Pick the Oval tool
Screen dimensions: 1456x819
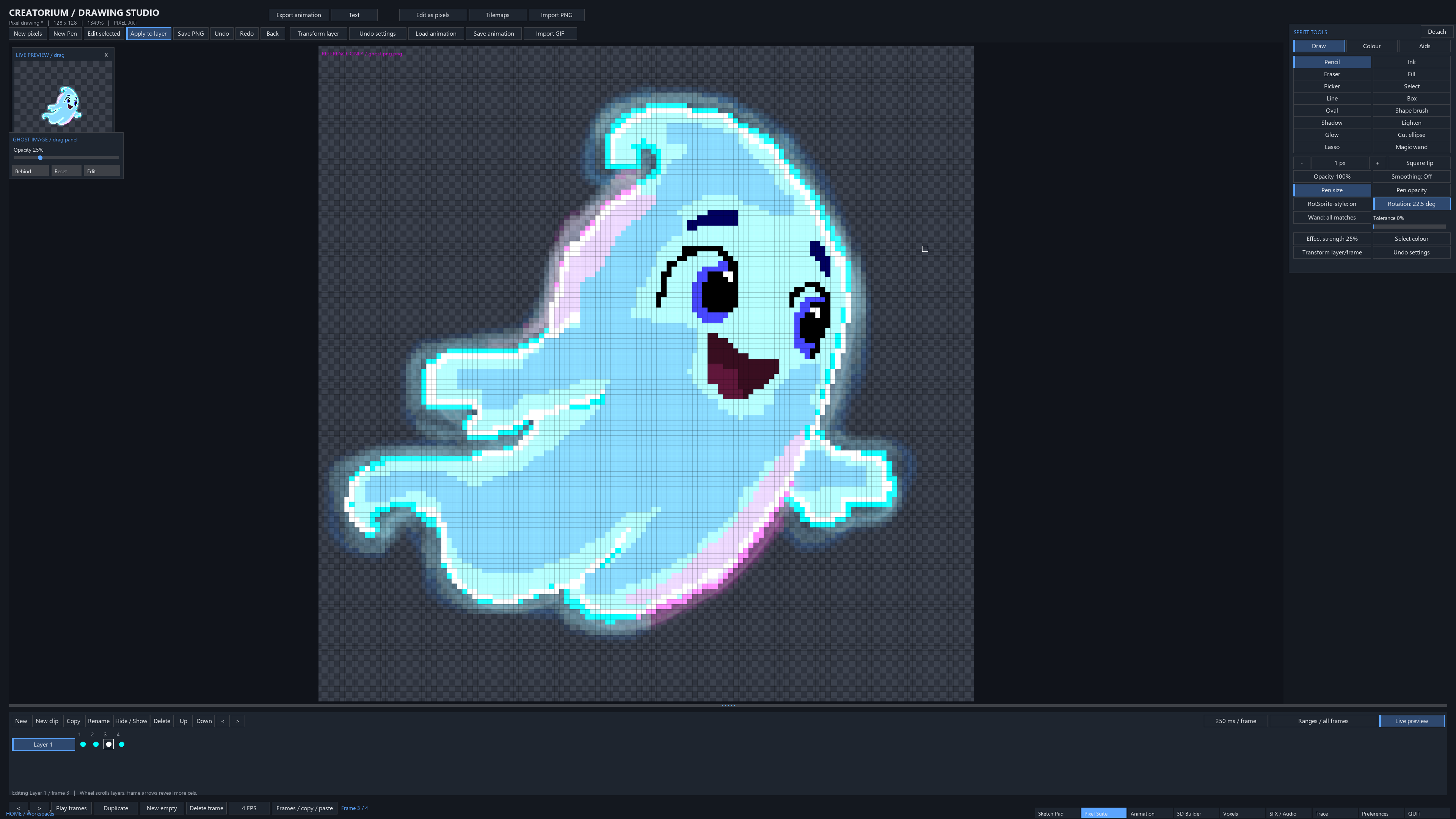[1332, 111]
